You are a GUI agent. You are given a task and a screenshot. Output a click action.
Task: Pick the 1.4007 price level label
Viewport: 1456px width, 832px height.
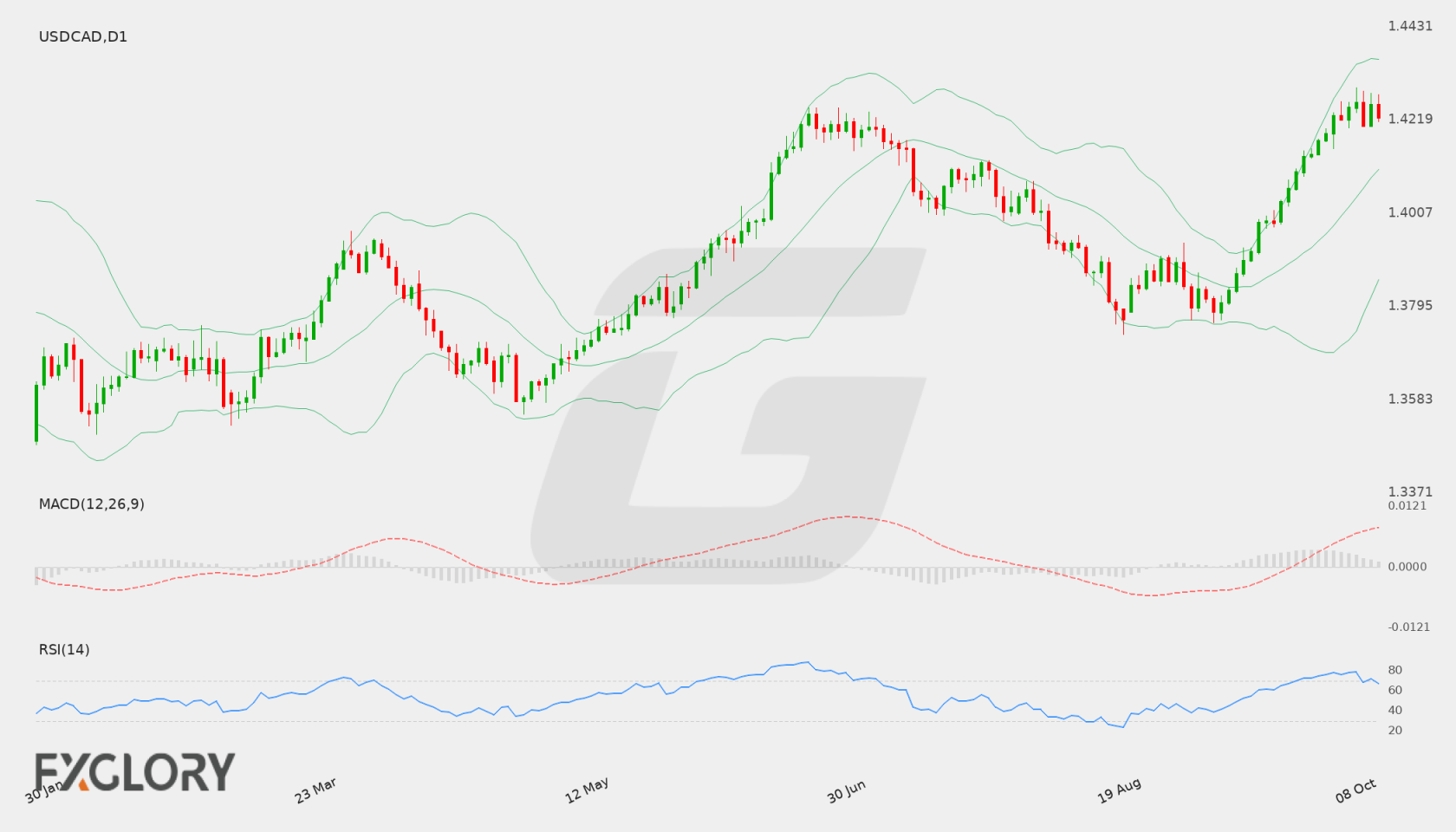coord(1410,212)
